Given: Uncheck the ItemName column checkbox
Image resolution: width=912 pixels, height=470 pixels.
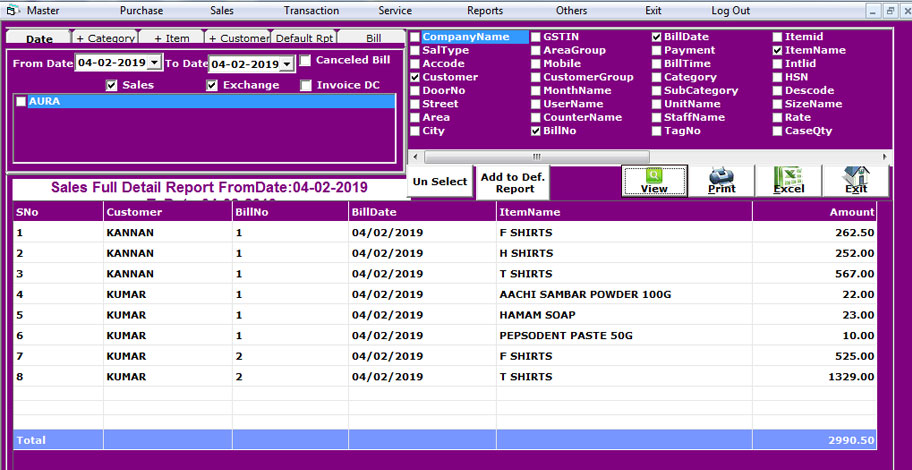Looking at the screenshot, I should [778, 51].
